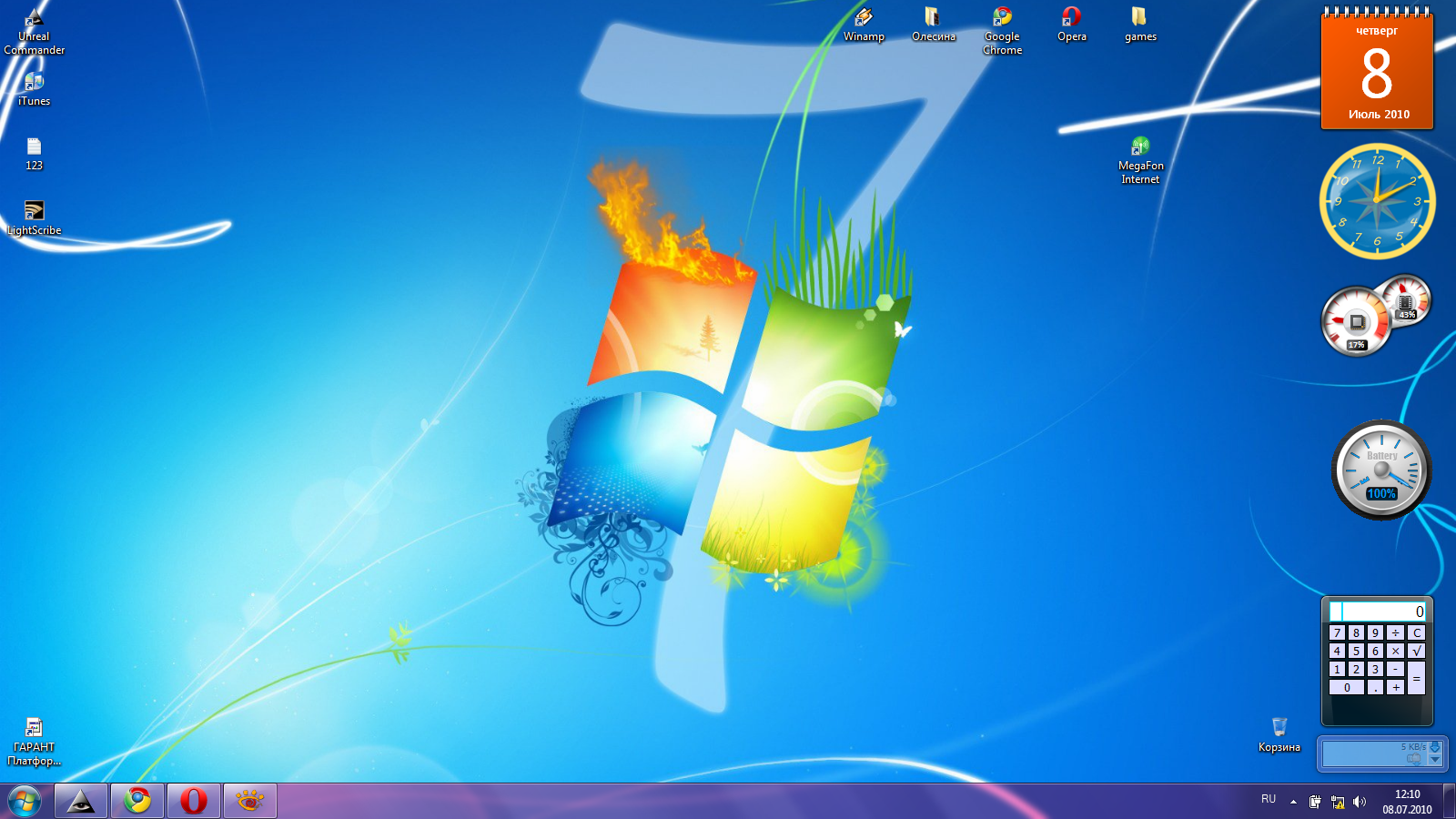This screenshot has height=819, width=1456.
Task: Click the calculator multiply × button
Action: [x=1395, y=651]
